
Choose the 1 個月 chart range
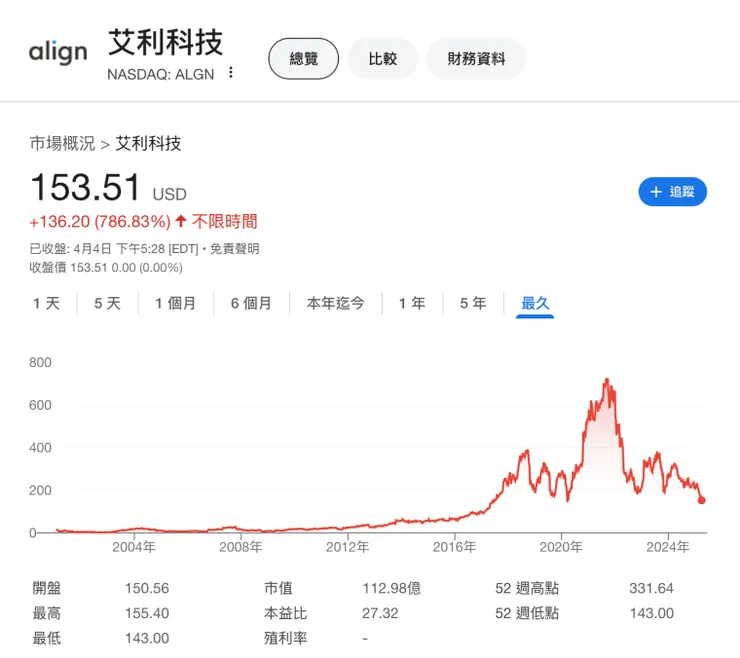(176, 303)
